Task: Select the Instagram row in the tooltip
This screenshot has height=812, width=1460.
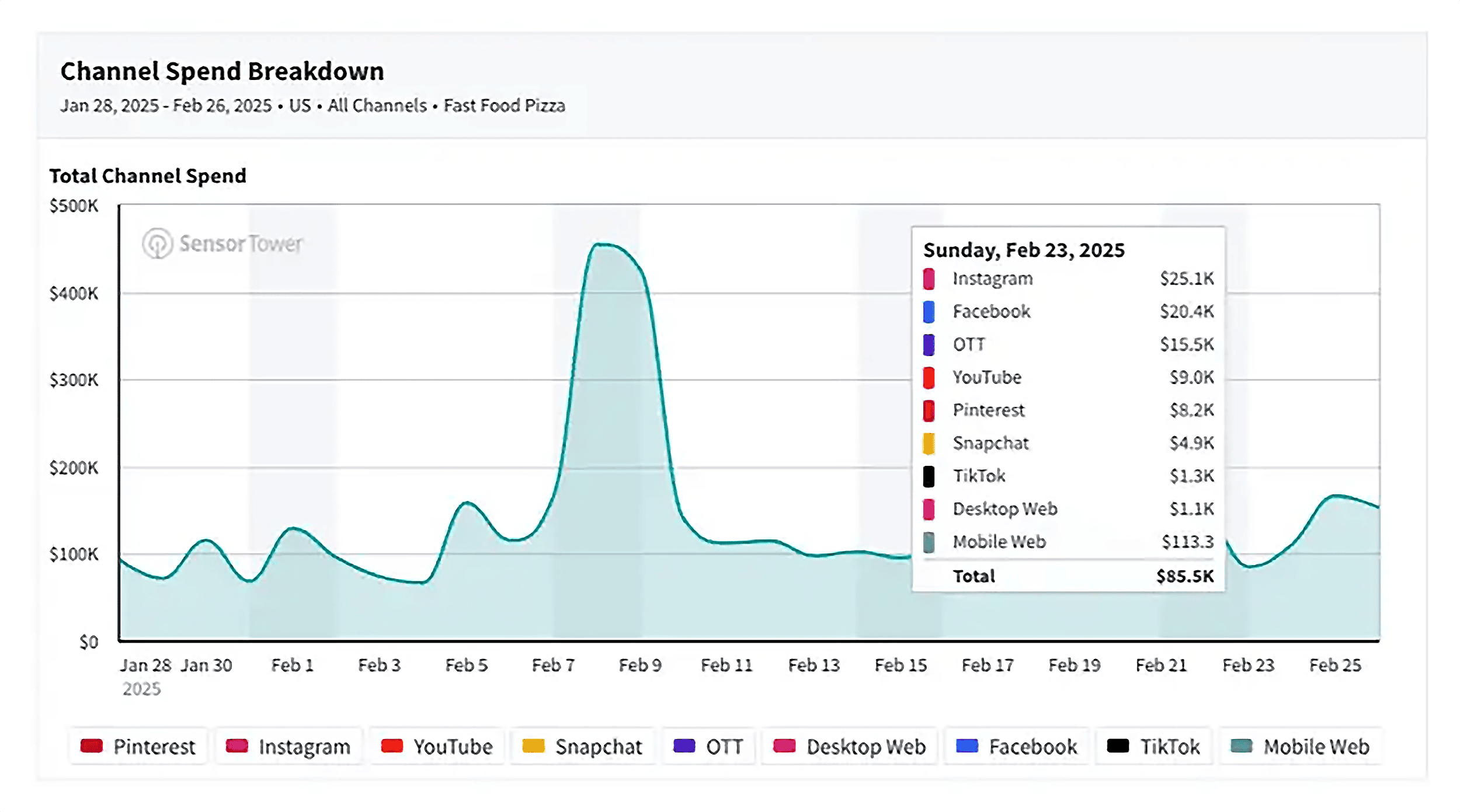Action: point(1066,278)
